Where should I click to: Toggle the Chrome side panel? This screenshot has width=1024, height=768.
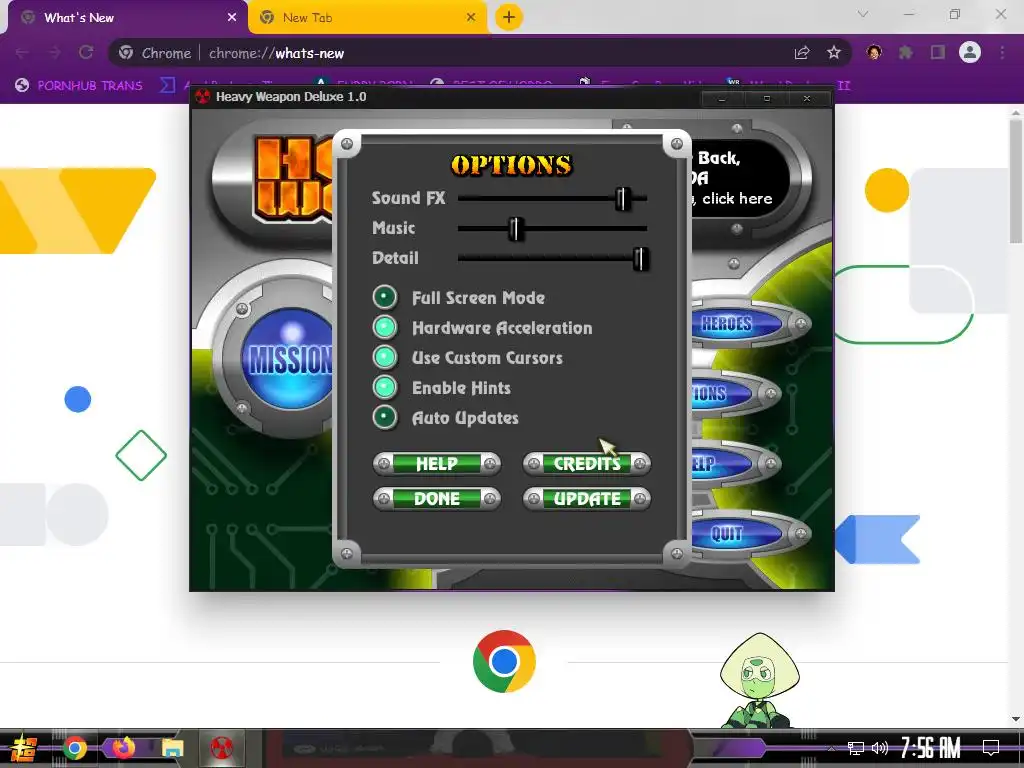pos(938,52)
